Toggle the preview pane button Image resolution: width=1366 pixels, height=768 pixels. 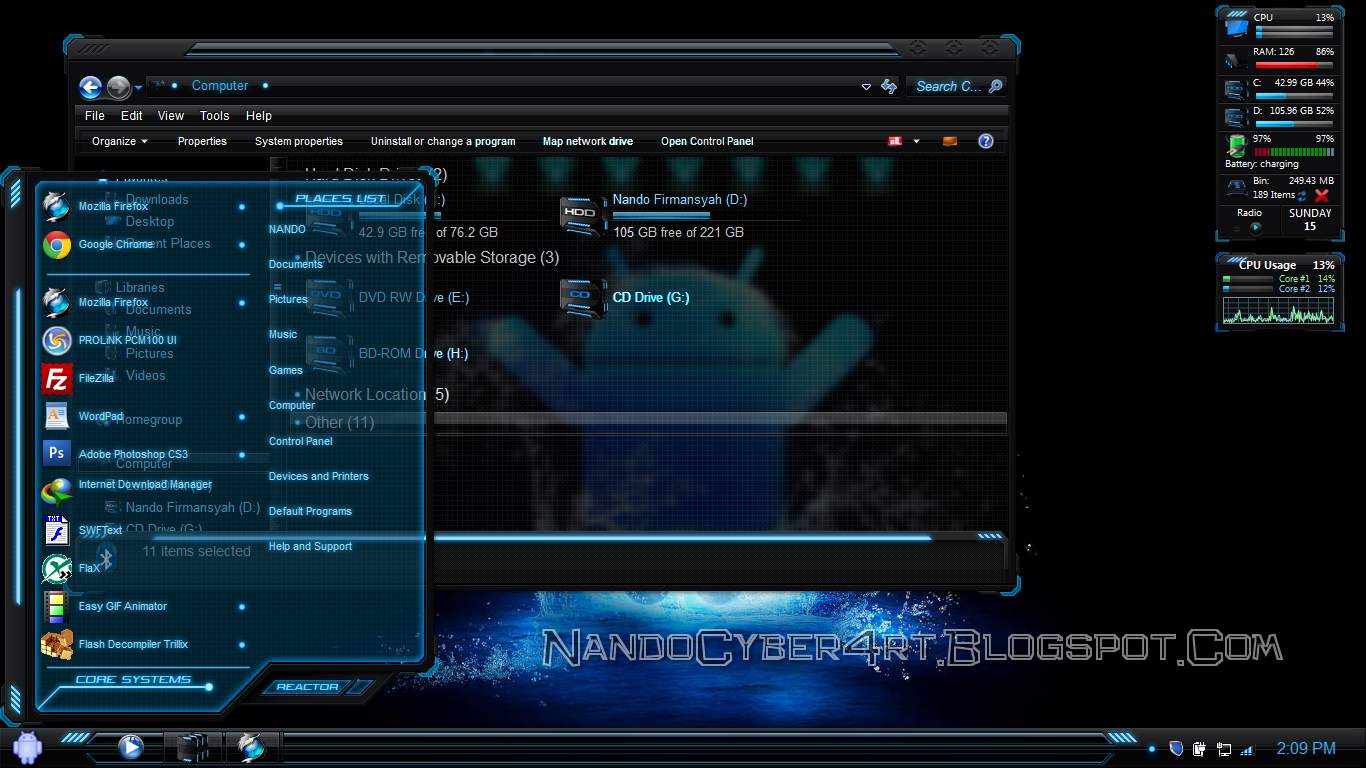pos(949,141)
